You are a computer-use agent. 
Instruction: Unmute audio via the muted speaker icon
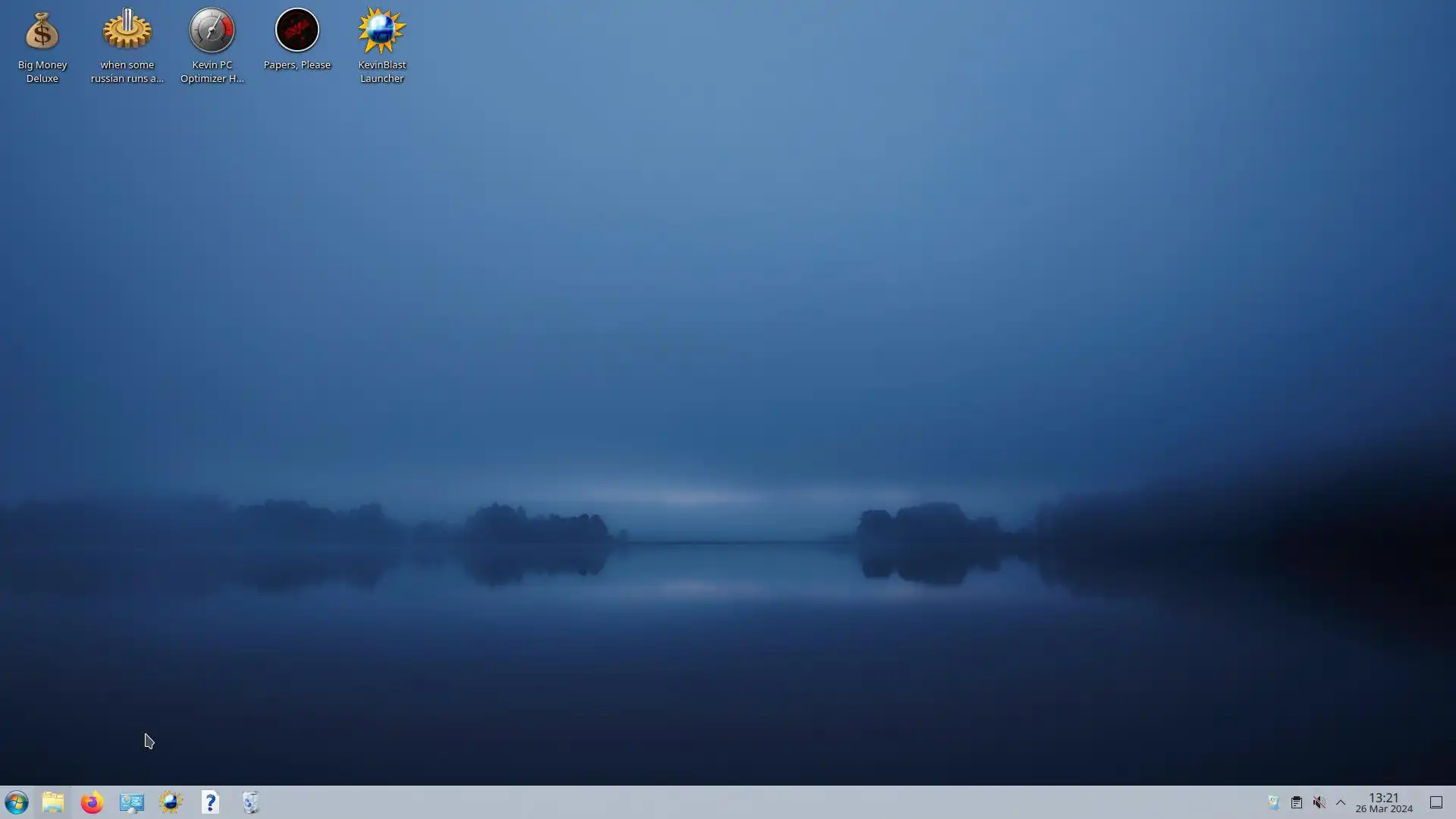pyautogui.click(x=1319, y=802)
